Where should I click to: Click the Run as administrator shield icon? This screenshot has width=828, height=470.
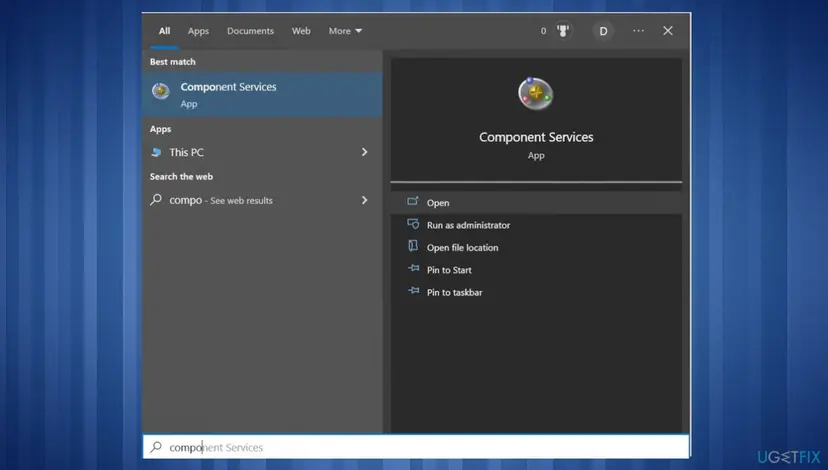(x=413, y=224)
